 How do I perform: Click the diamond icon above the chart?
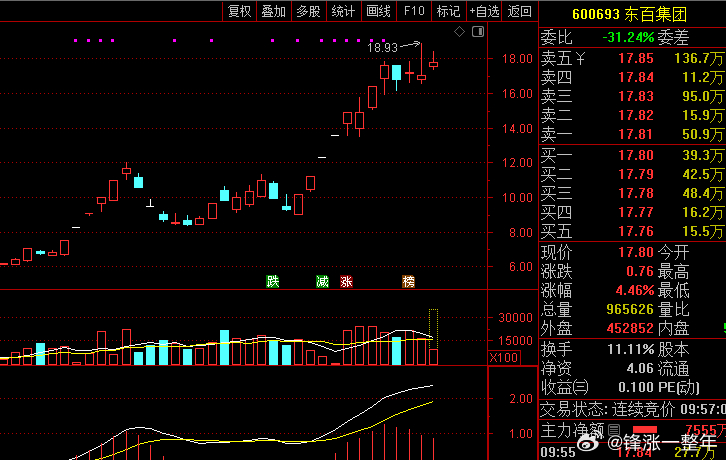click(x=459, y=32)
